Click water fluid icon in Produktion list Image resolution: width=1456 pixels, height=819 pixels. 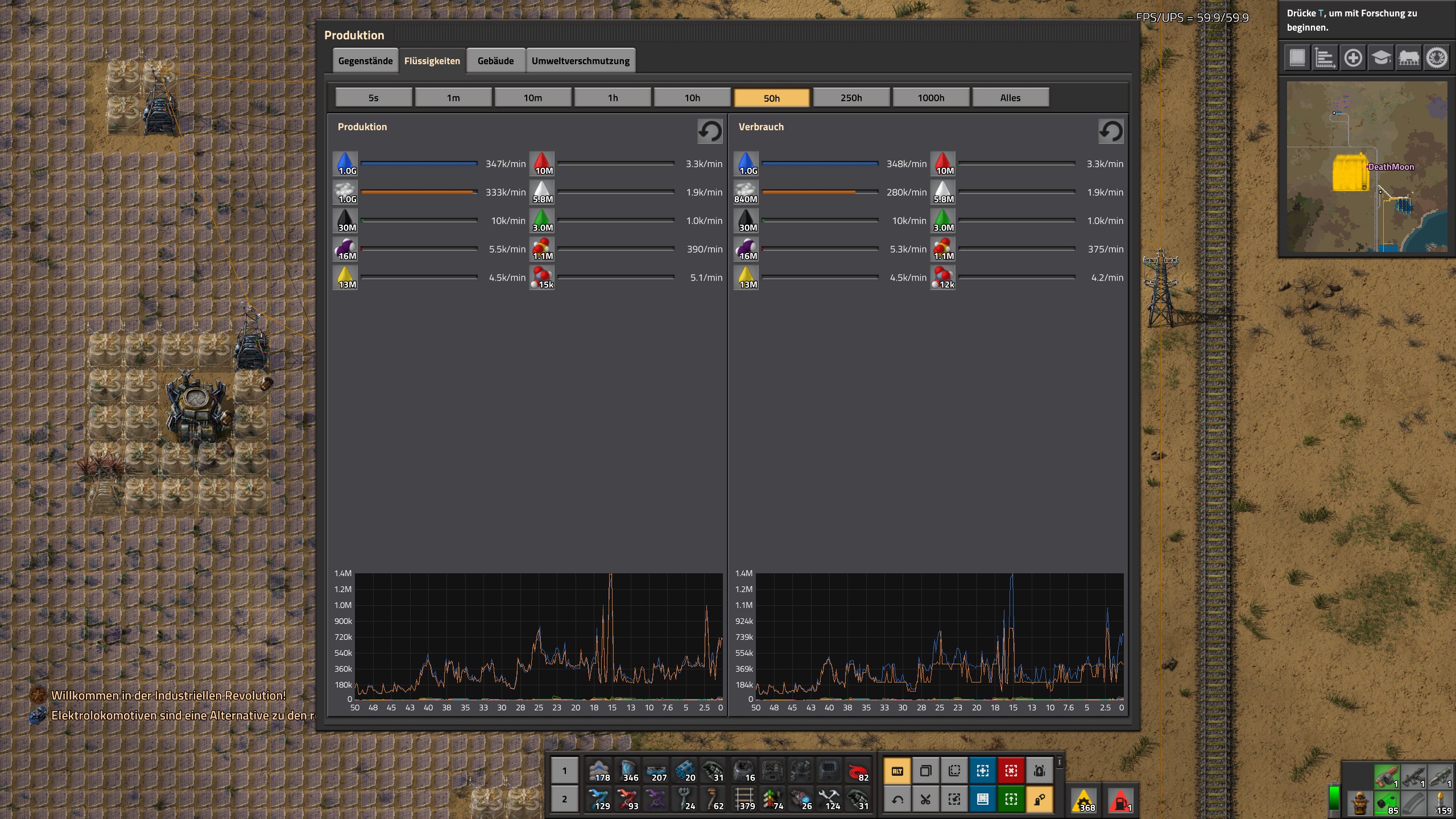[346, 164]
